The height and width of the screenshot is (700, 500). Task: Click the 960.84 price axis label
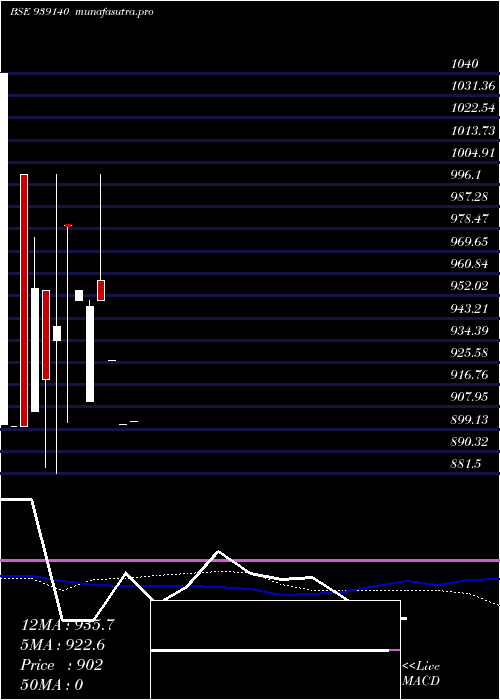[469, 264]
